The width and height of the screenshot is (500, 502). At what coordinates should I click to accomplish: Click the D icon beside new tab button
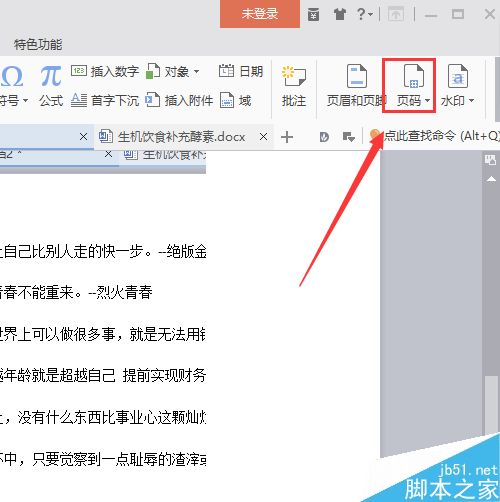[x=324, y=137]
